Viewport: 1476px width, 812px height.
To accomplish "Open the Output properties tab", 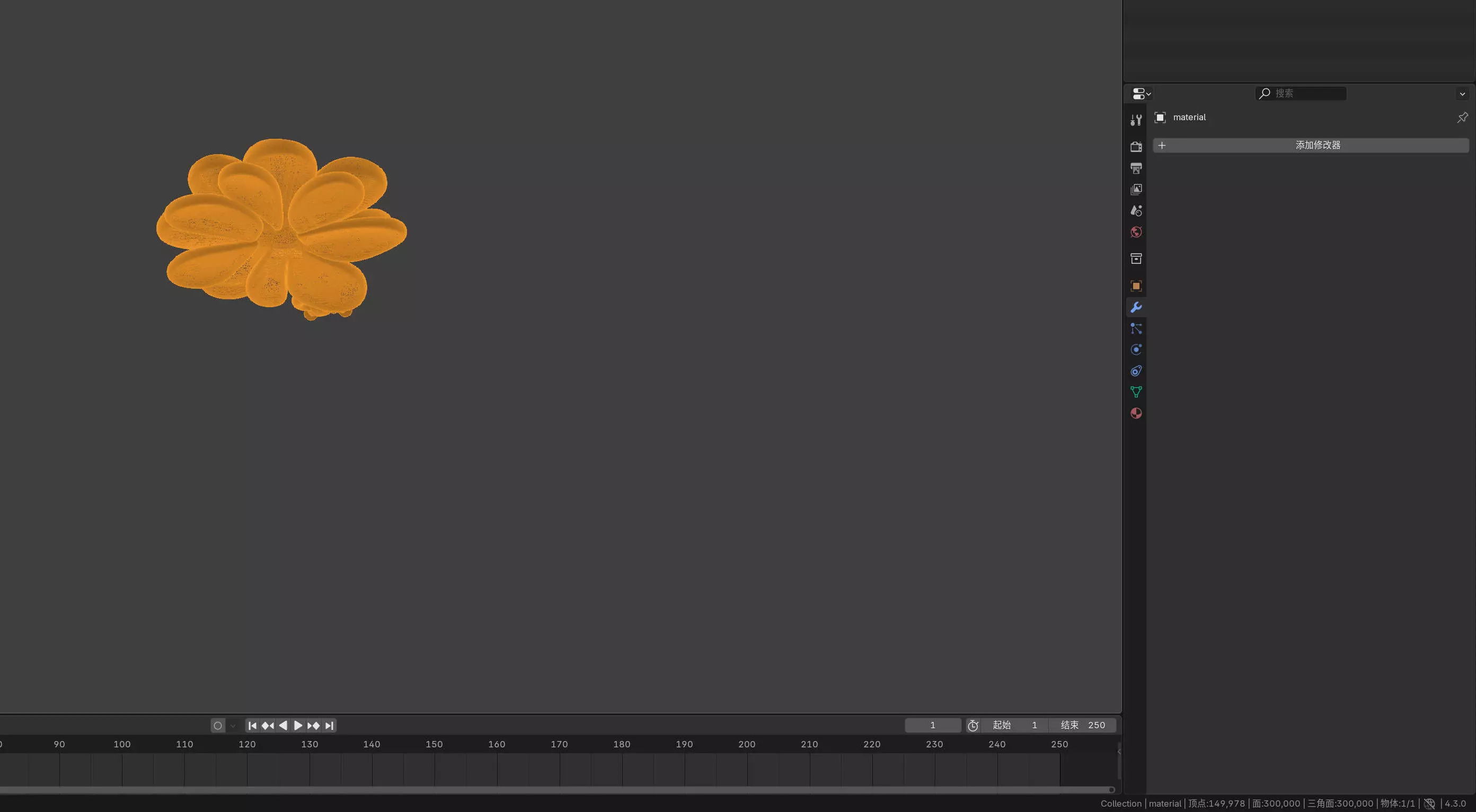I will [1136, 168].
